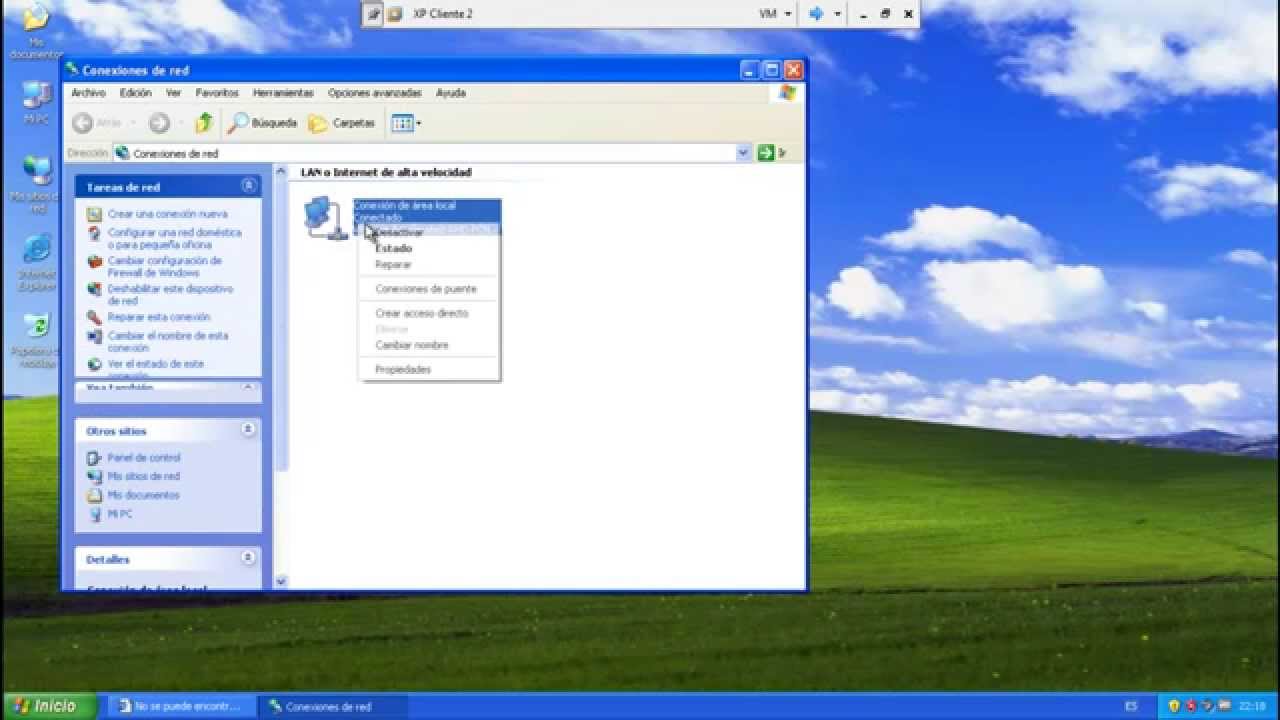Expand the Dirección address bar dropdown
Screen dimensions: 1280x720
[743, 153]
